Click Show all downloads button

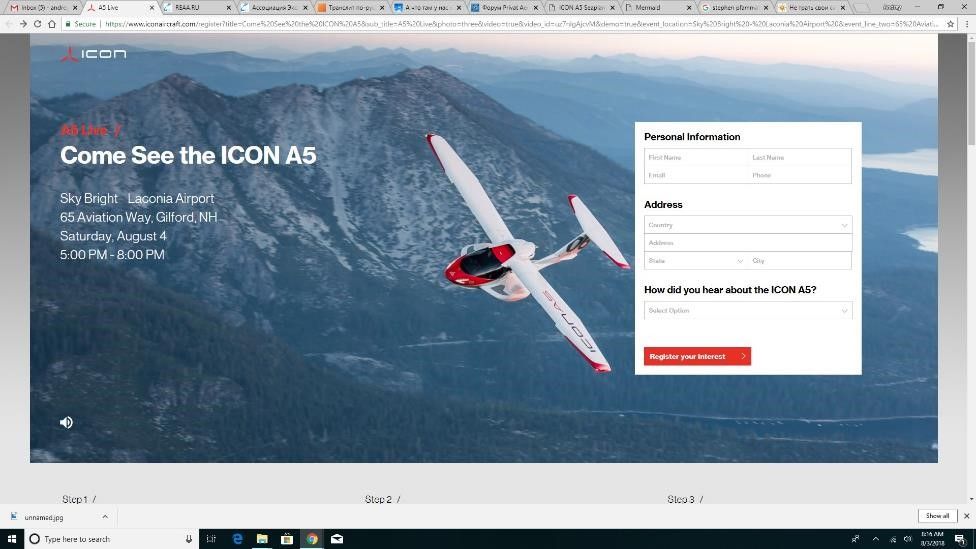(937, 516)
